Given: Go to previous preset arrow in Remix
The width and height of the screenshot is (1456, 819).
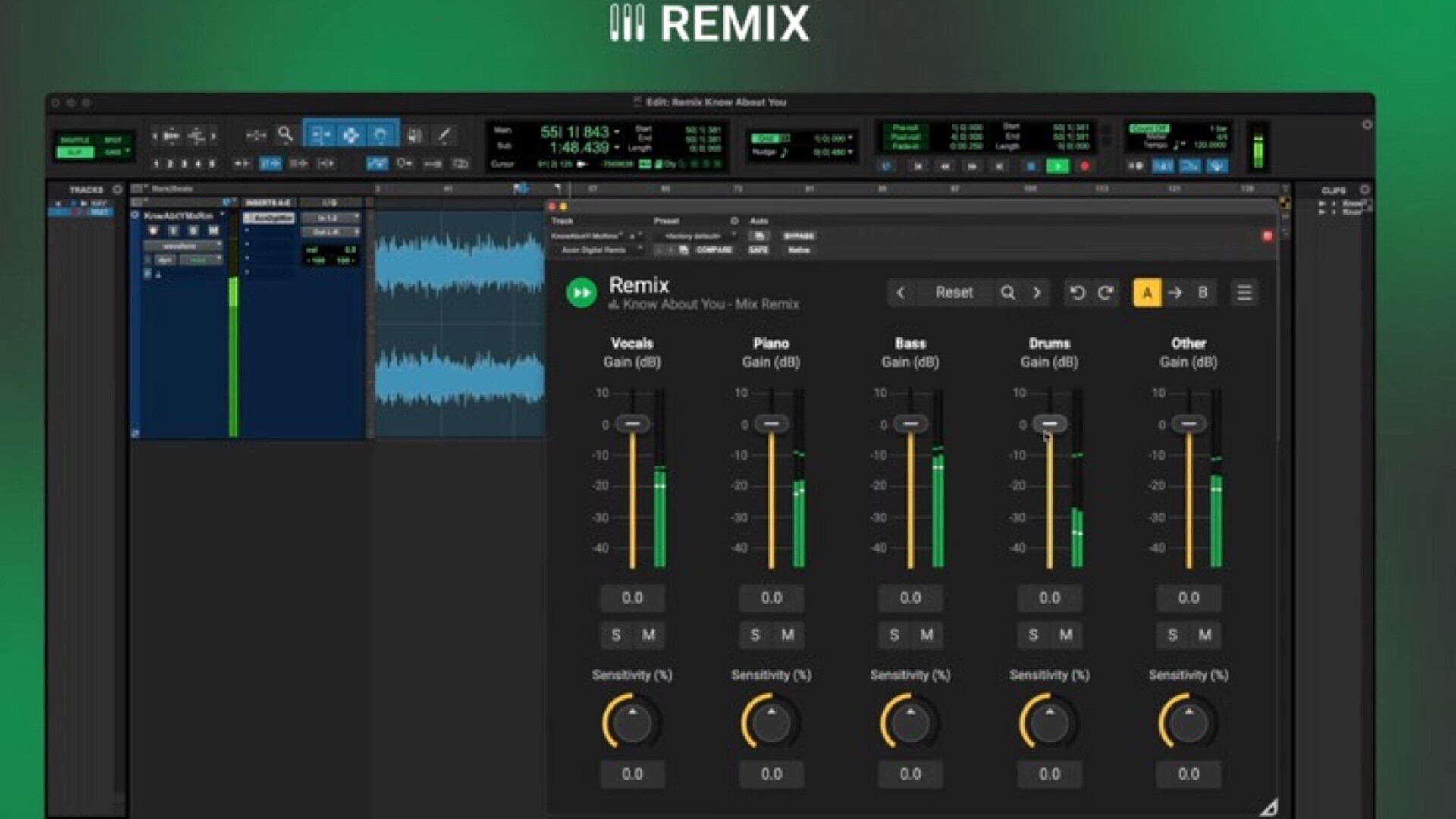Looking at the screenshot, I should tap(900, 293).
